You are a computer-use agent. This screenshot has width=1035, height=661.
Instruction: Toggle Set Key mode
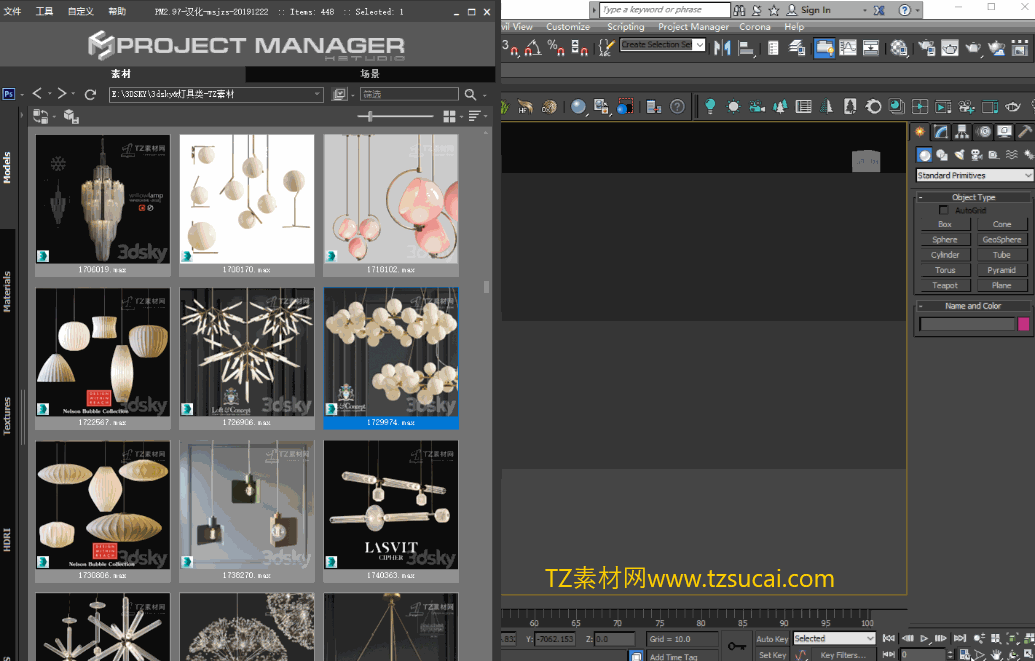(772, 655)
